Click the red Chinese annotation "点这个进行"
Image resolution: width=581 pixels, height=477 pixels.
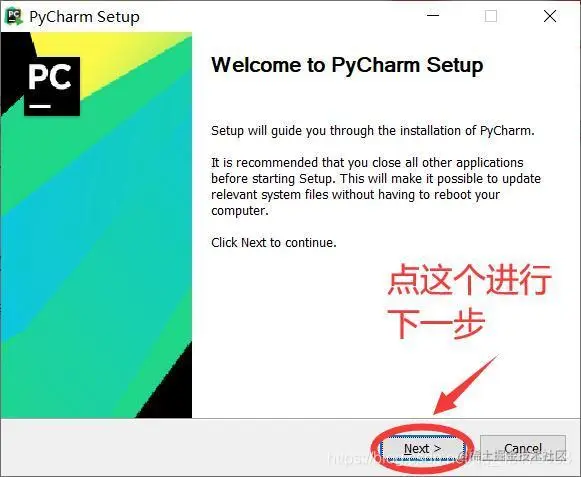click(x=469, y=280)
